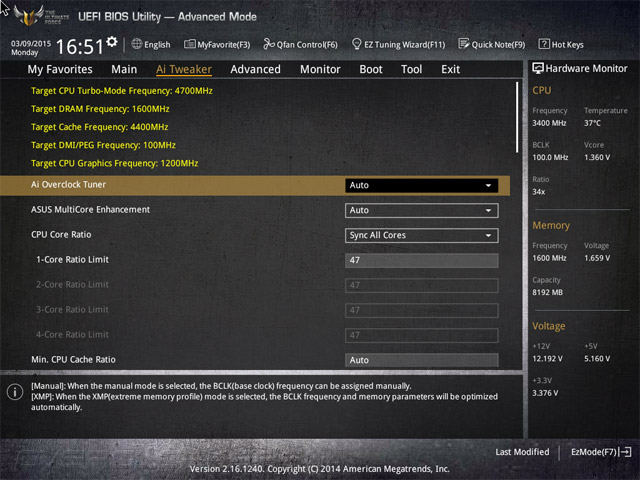Select the Min. CPU Cache Ratio label

pyautogui.click(x=73, y=360)
